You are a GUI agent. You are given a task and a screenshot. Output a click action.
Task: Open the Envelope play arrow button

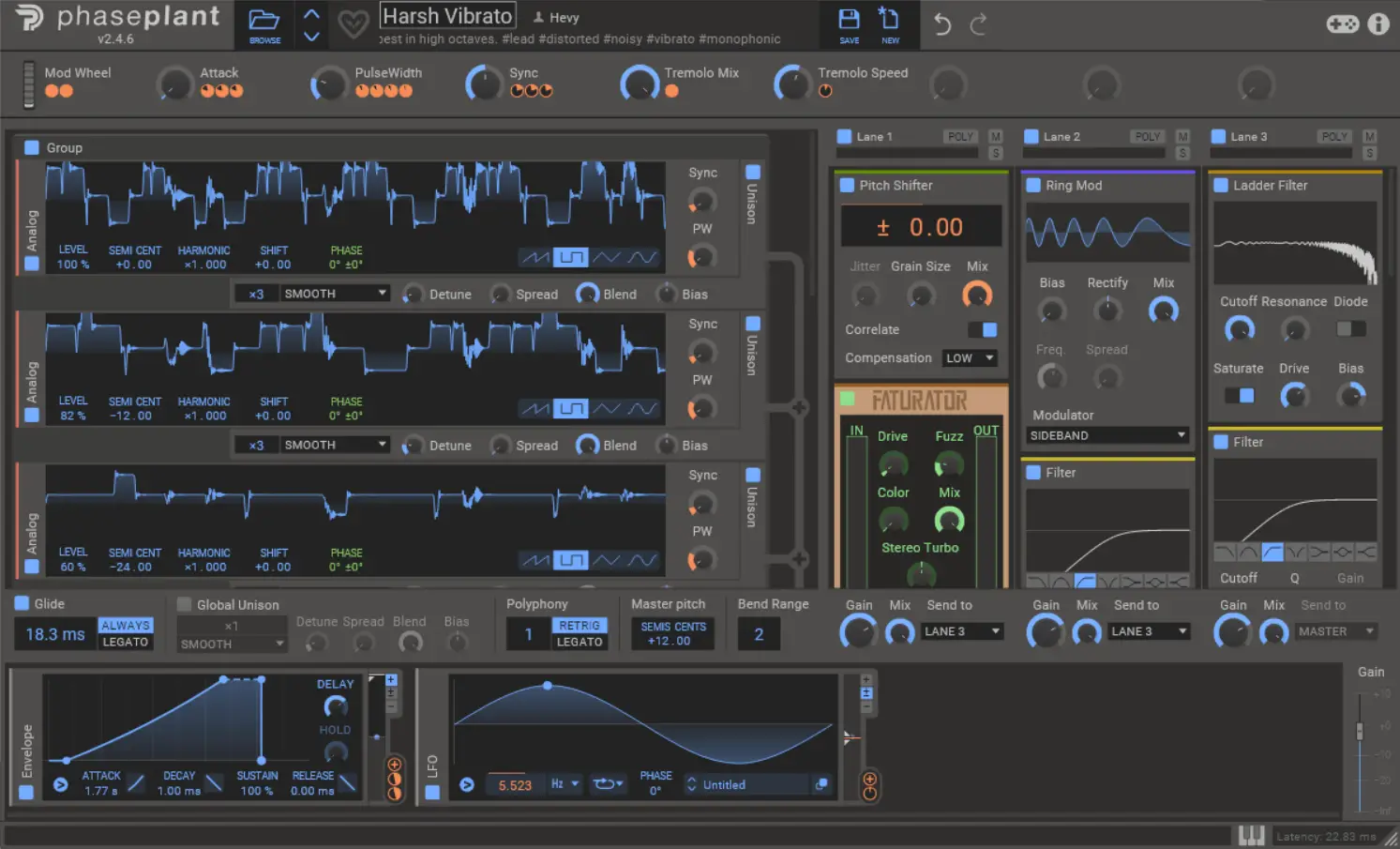60,784
